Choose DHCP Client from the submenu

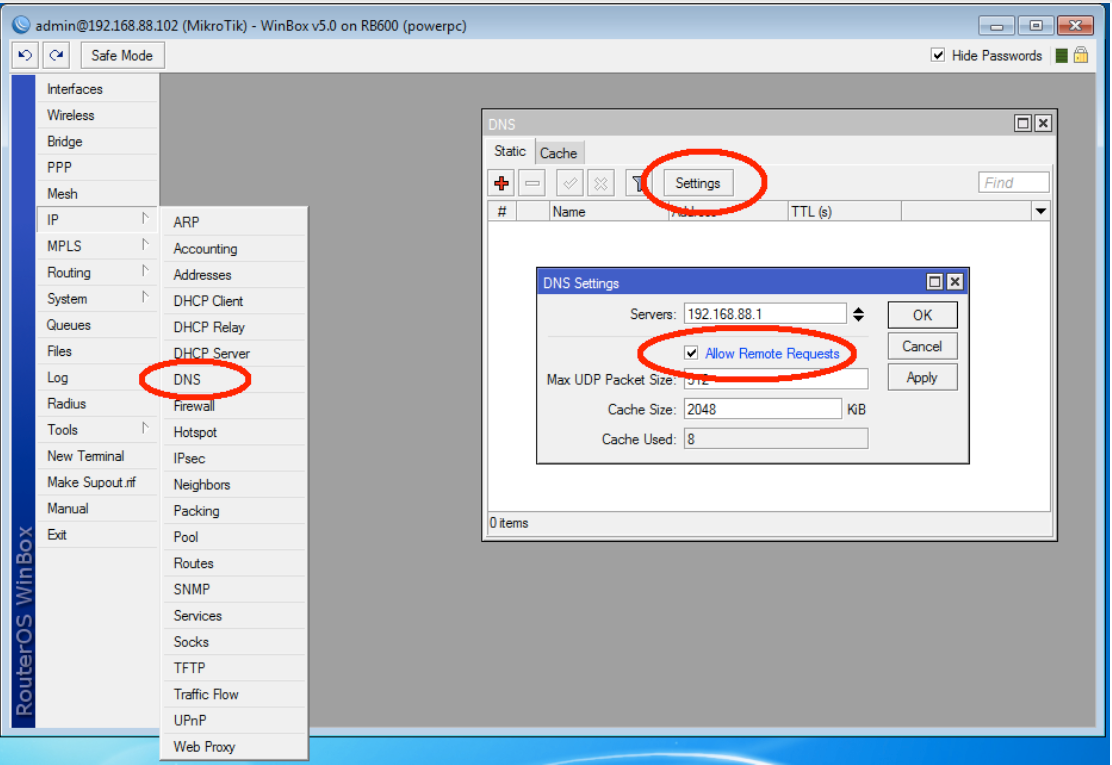234,301
